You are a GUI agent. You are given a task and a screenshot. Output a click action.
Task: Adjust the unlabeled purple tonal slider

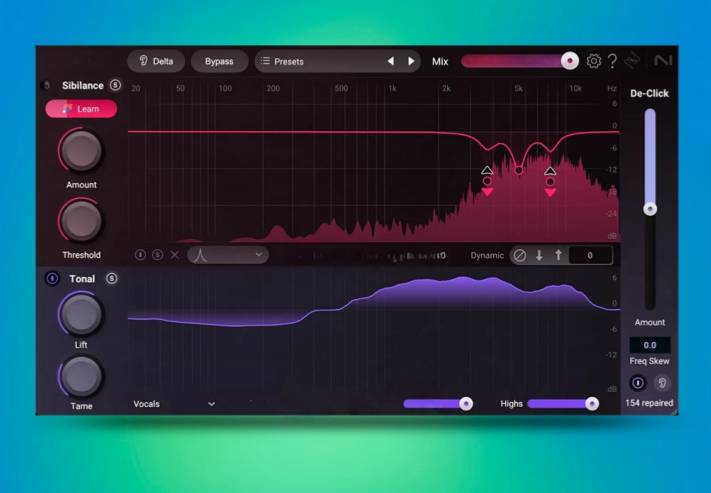466,404
